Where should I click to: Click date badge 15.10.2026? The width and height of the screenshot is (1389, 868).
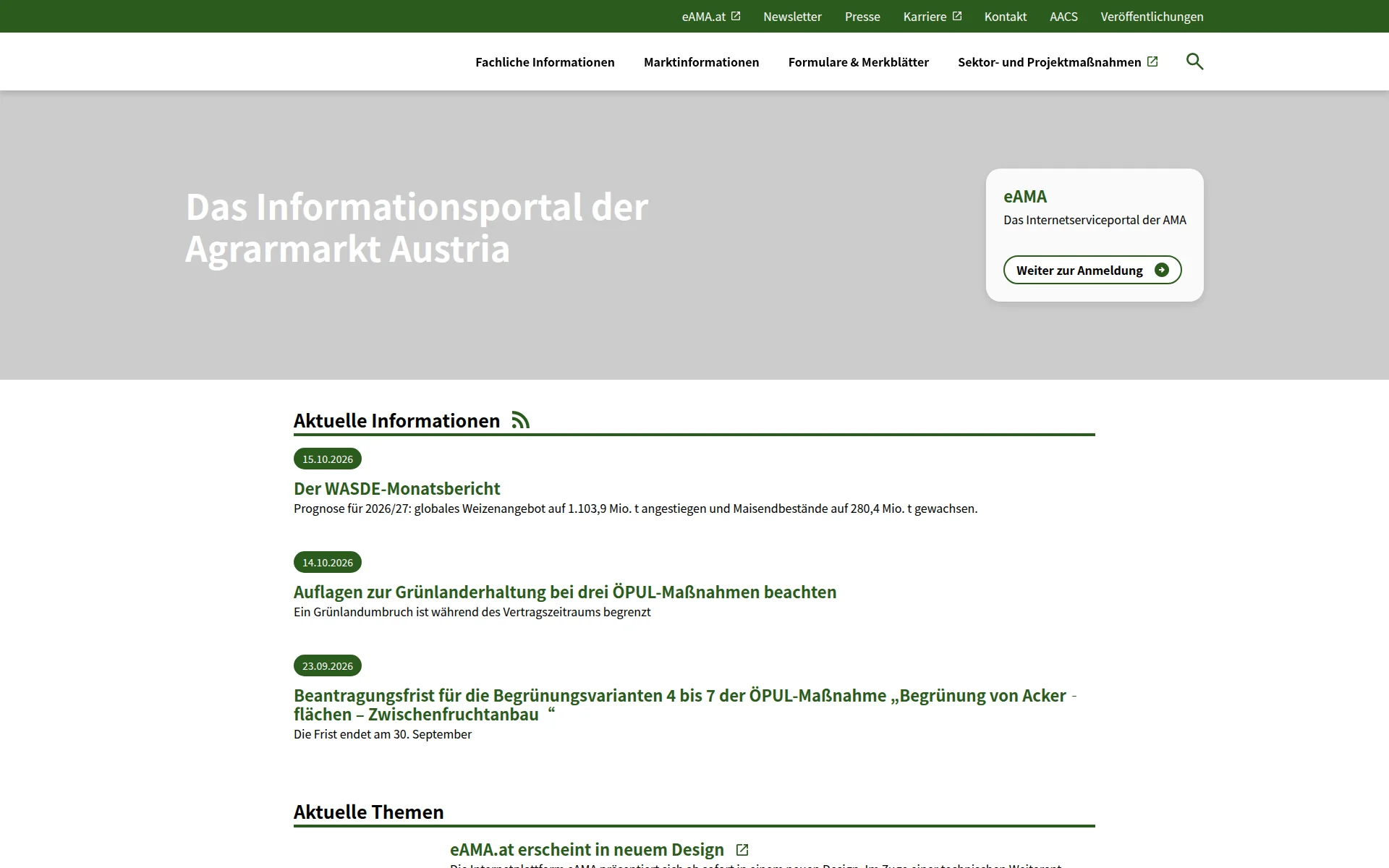[x=328, y=459]
